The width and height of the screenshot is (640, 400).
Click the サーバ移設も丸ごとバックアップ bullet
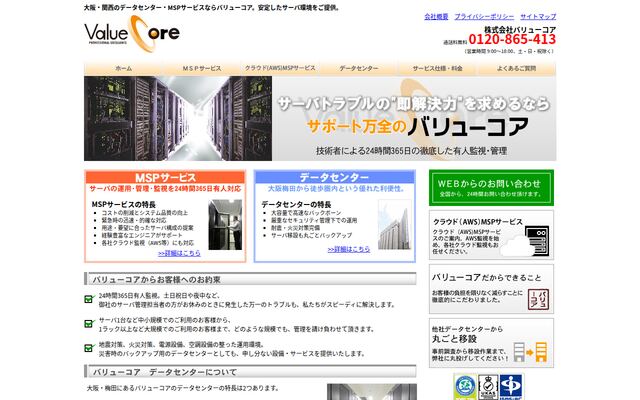[x=311, y=236]
